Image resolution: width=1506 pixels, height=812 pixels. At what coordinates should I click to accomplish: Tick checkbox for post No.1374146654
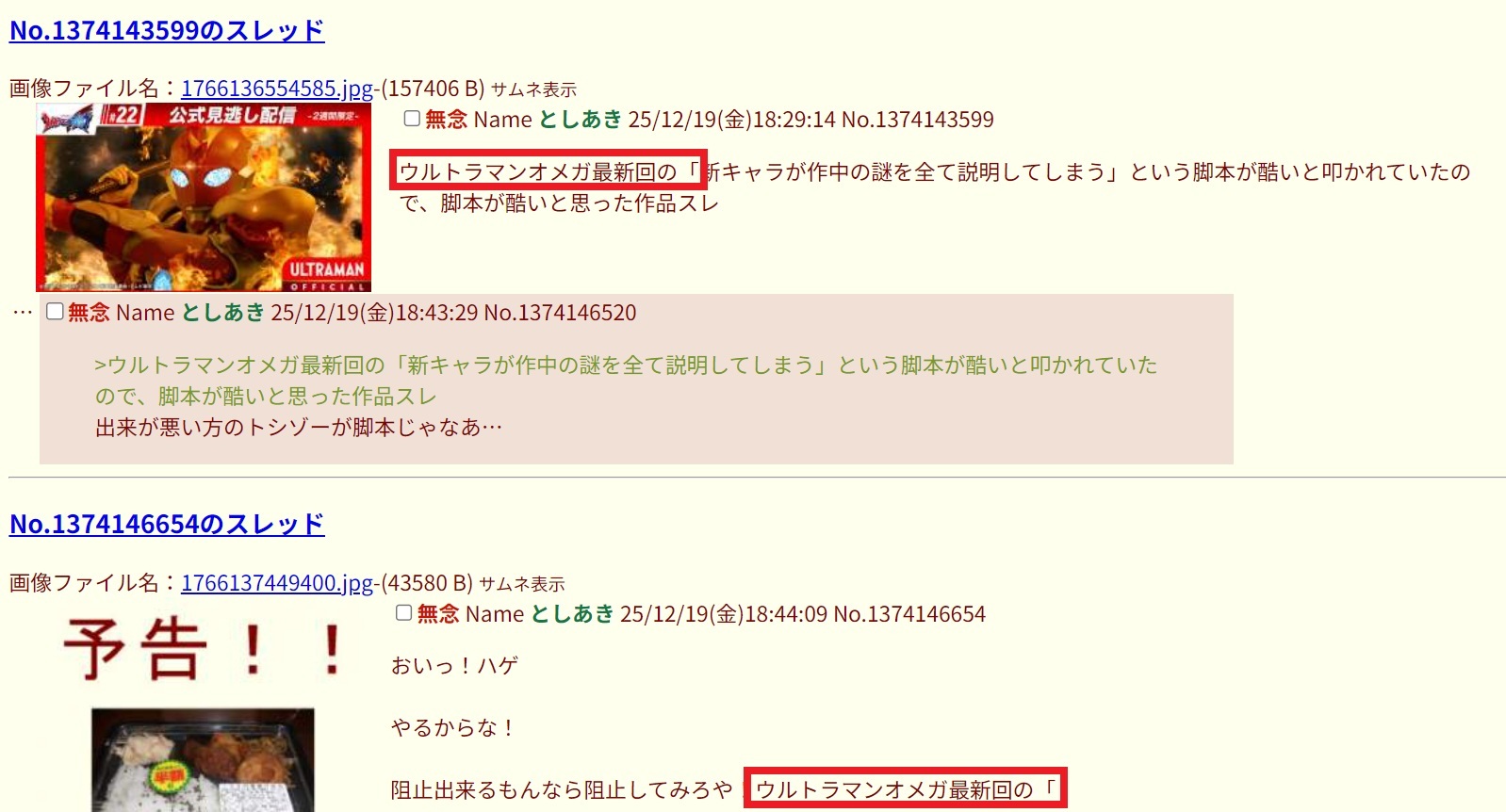(403, 613)
